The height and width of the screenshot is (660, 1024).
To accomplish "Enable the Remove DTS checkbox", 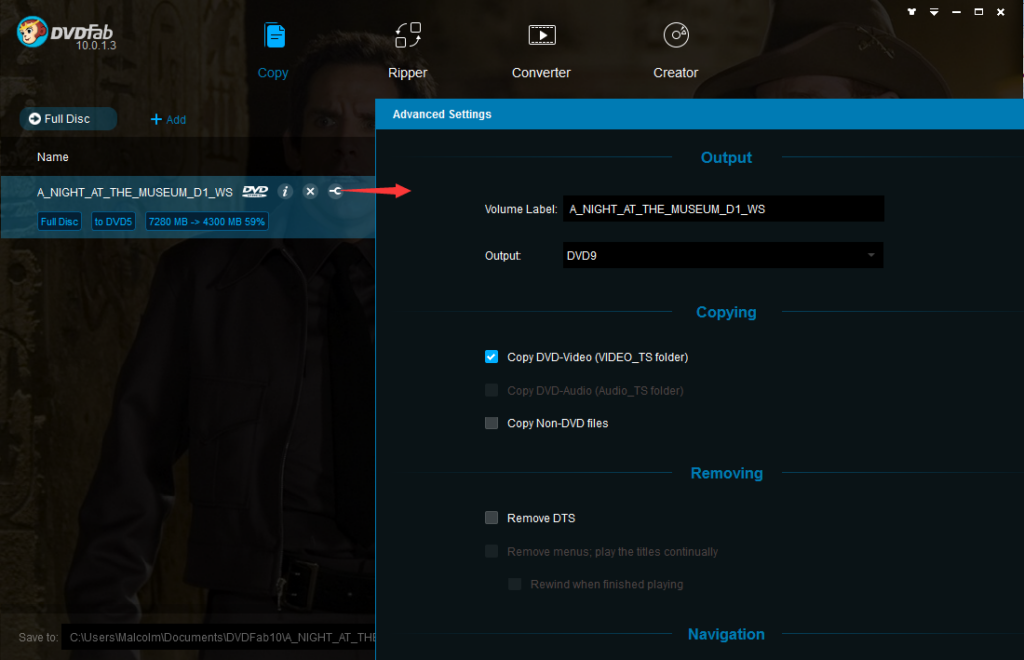I will 492,518.
